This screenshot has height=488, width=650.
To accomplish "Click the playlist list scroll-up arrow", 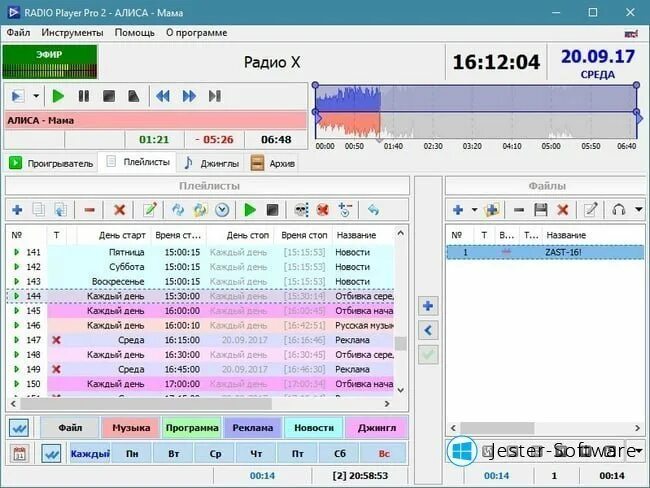I will (400, 233).
